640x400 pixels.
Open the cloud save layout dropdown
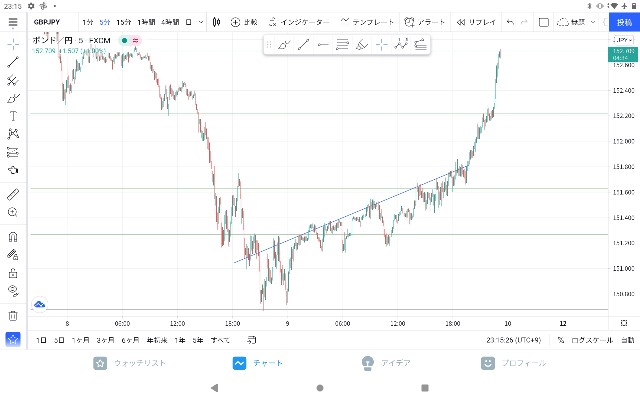576,22
